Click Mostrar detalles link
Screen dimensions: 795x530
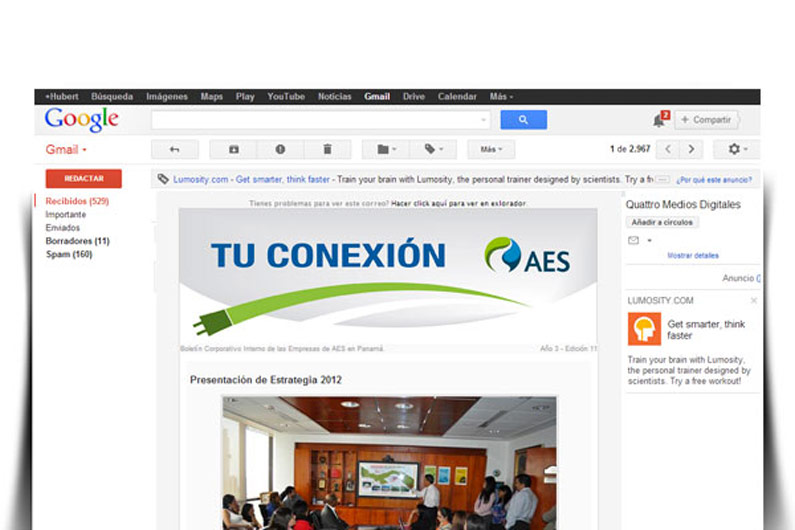tap(693, 256)
